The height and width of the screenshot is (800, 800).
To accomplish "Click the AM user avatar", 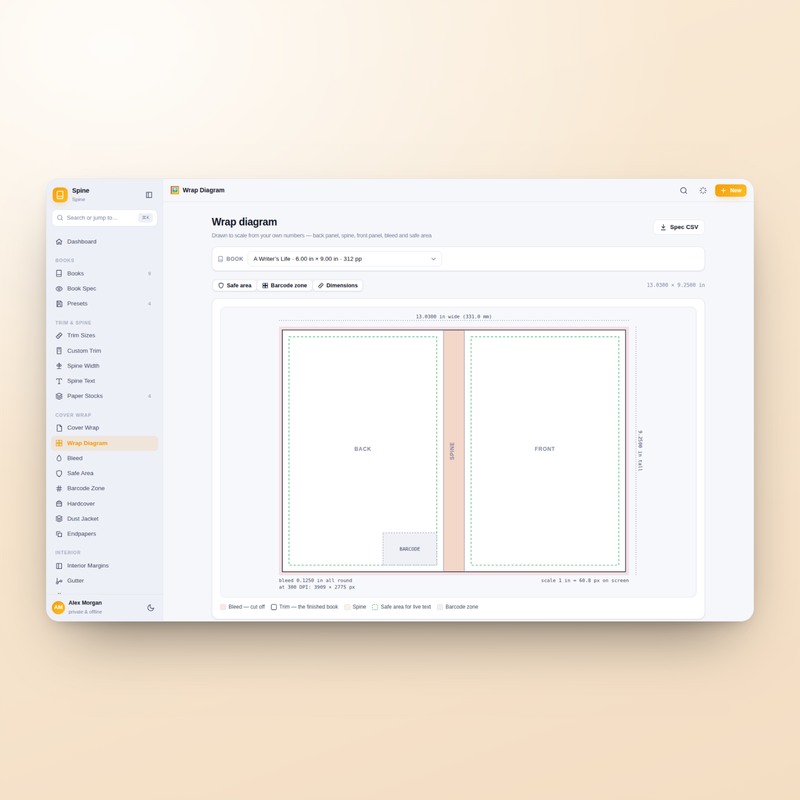I will pyautogui.click(x=58, y=607).
